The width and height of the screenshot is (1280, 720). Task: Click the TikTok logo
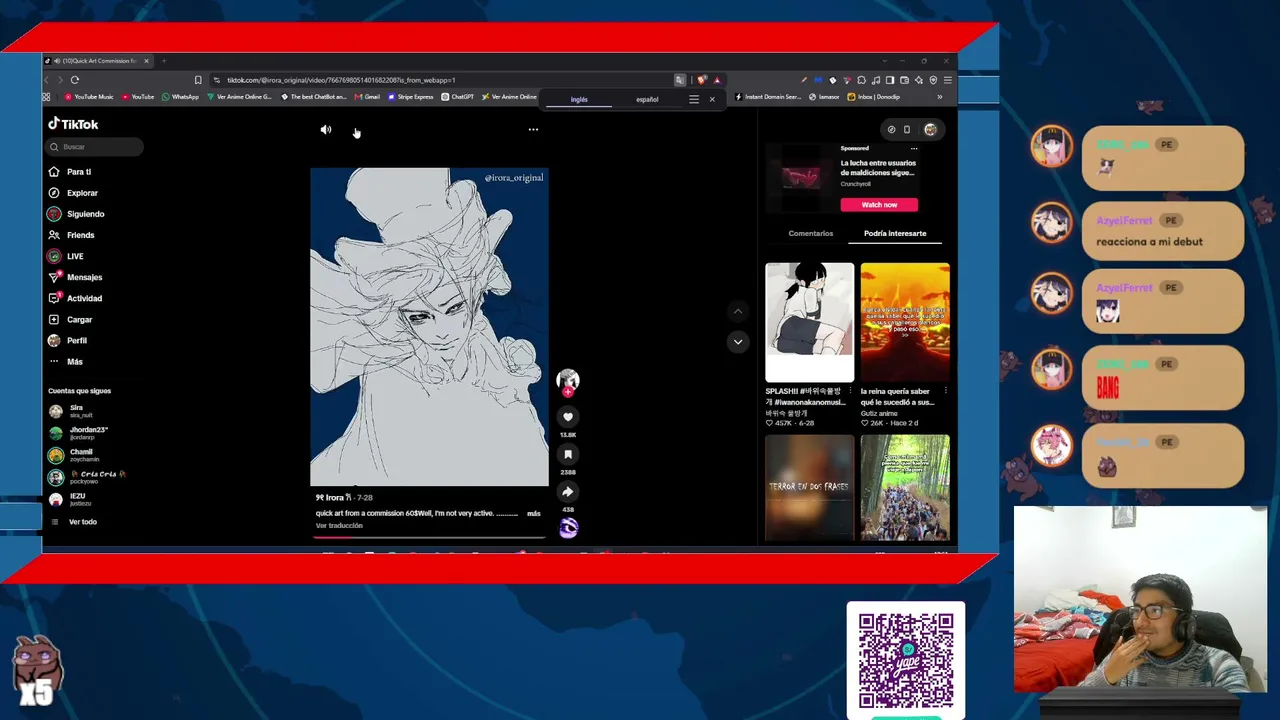tap(73, 124)
